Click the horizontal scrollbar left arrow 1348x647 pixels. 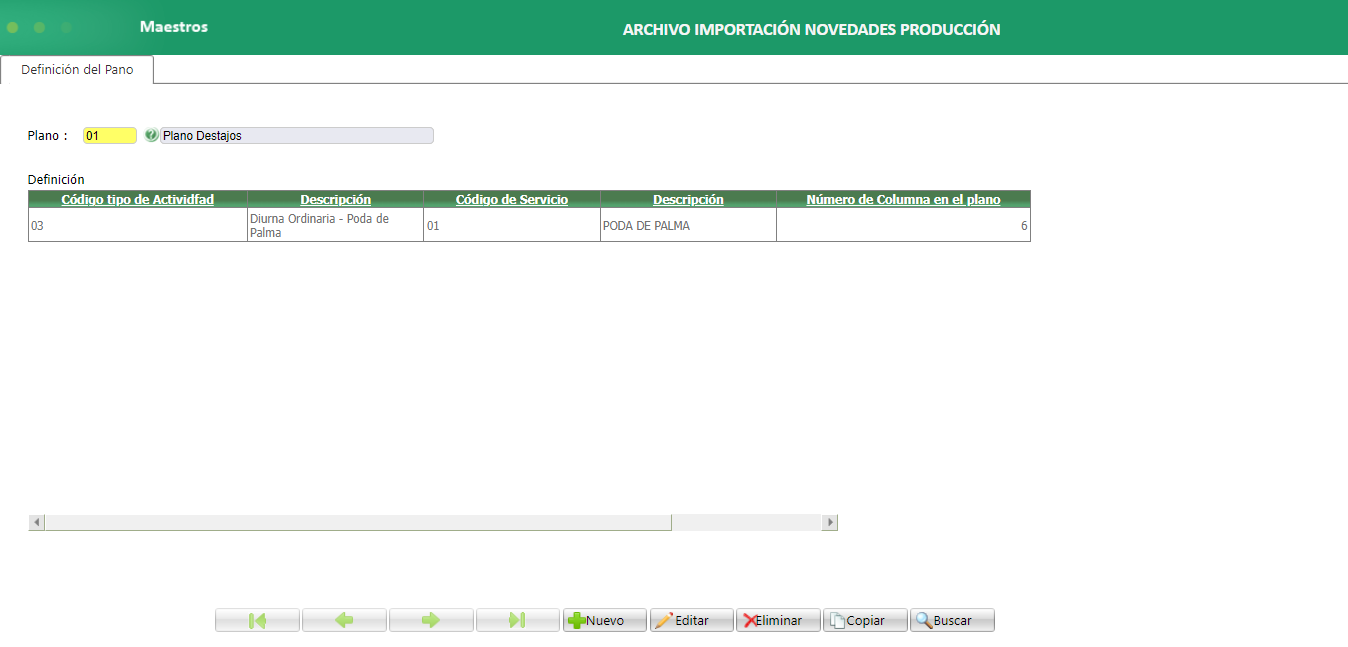pos(37,522)
